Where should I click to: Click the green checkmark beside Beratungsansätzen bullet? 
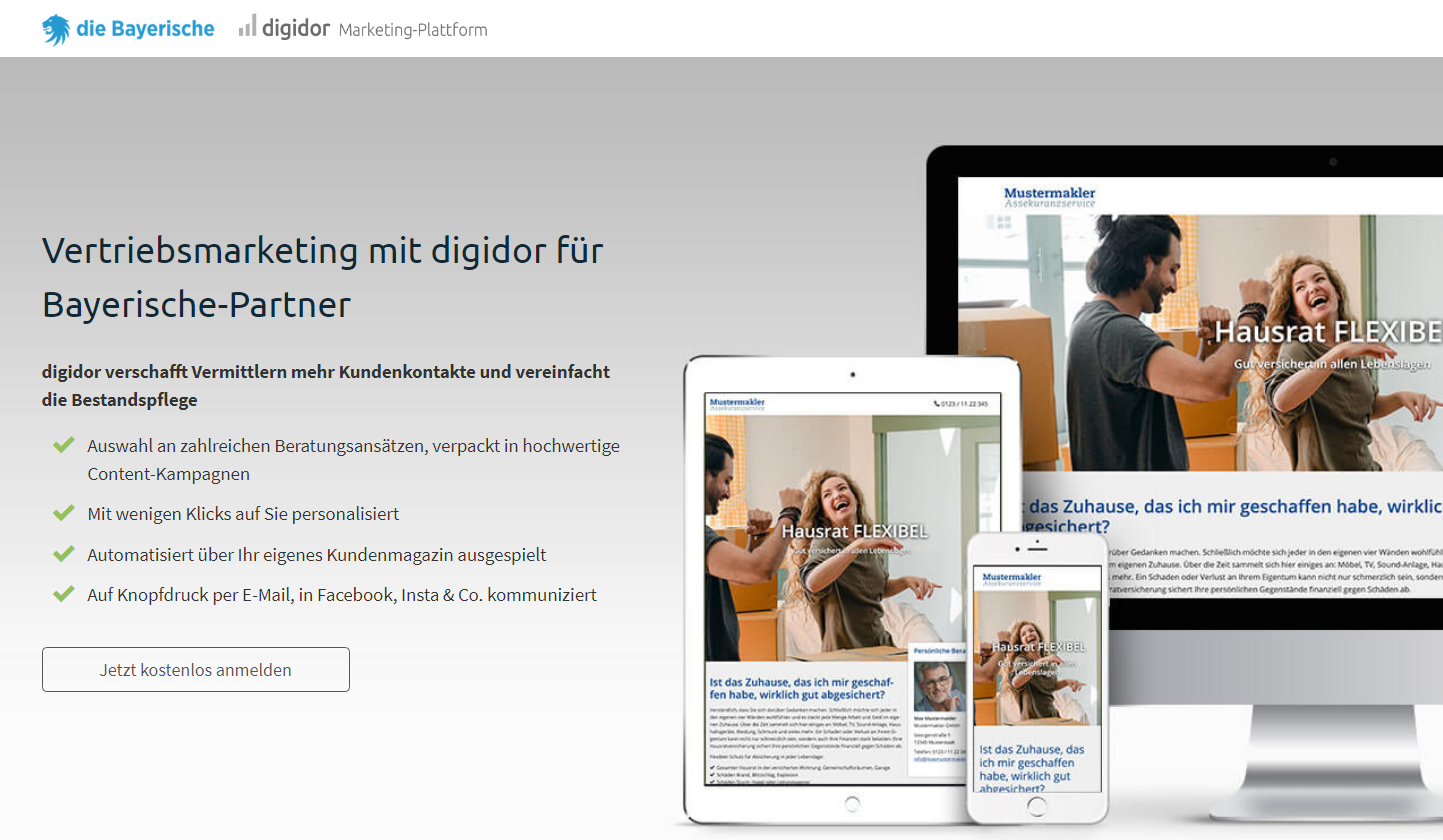(64, 444)
